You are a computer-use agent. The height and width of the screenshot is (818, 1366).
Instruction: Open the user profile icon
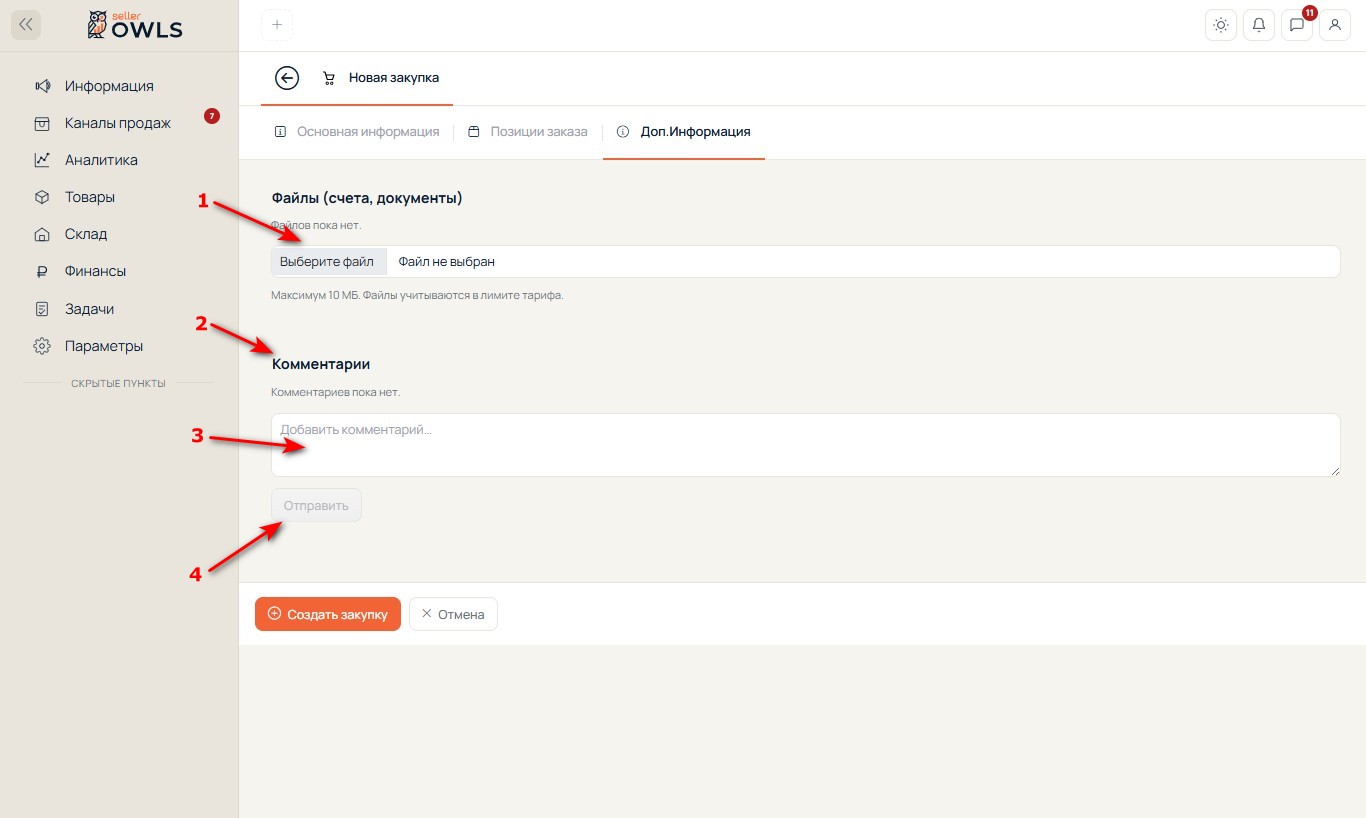[1335, 25]
